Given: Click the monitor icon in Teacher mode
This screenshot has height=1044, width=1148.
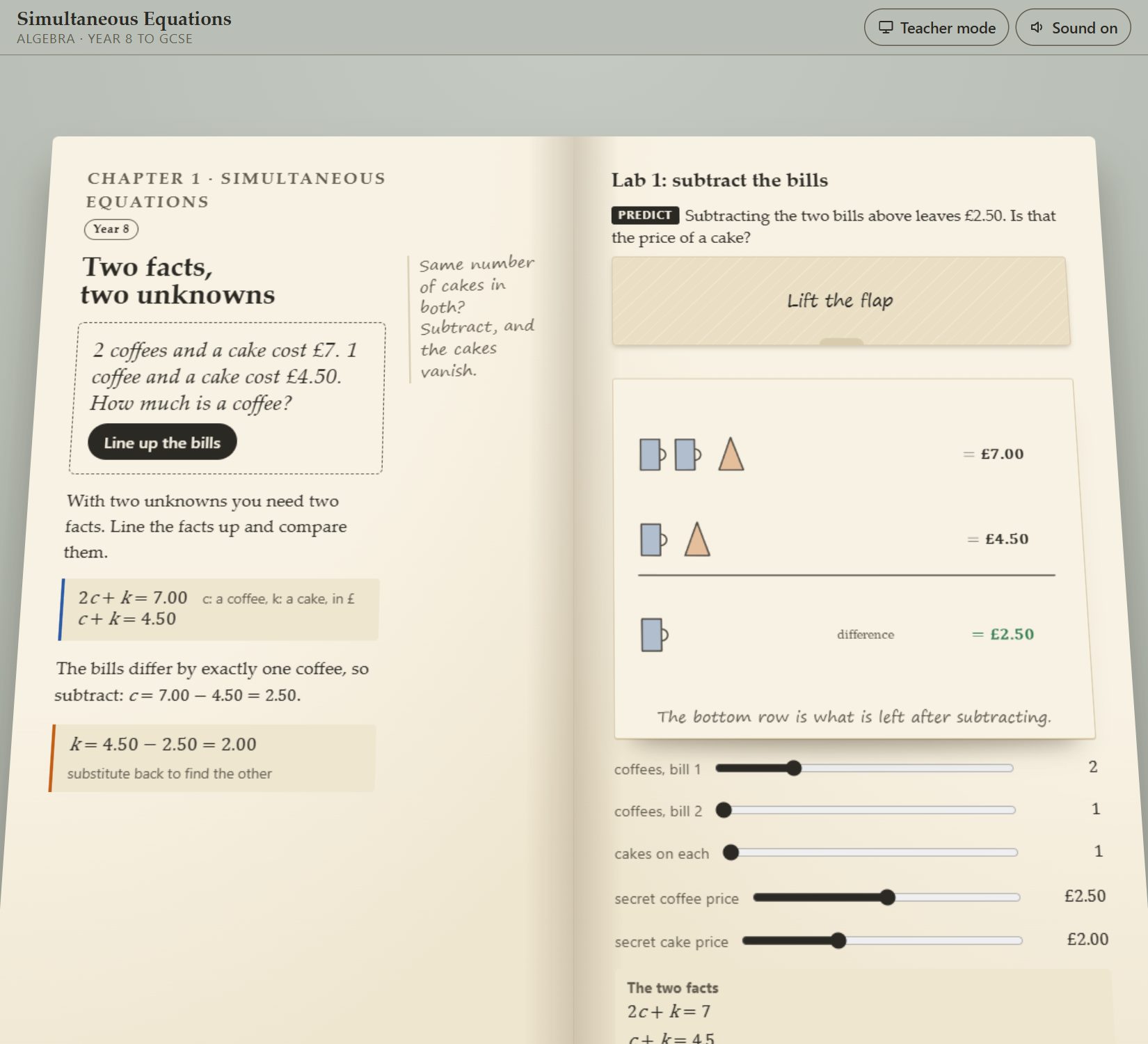Looking at the screenshot, I should (886, 28).
